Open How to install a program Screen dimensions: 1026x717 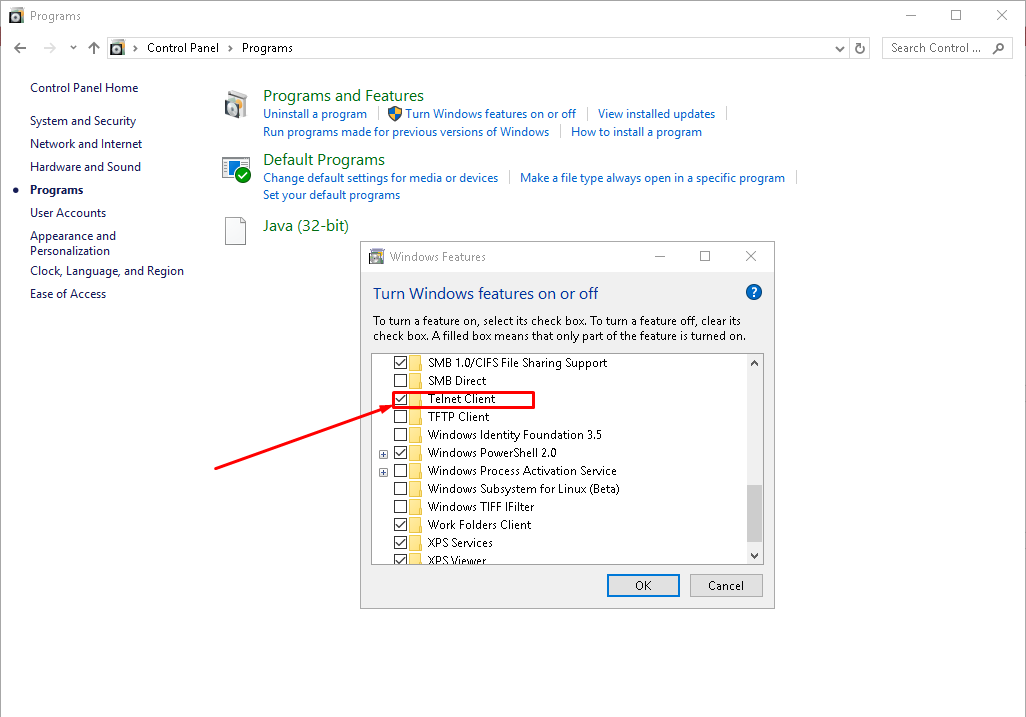(636, 132)
